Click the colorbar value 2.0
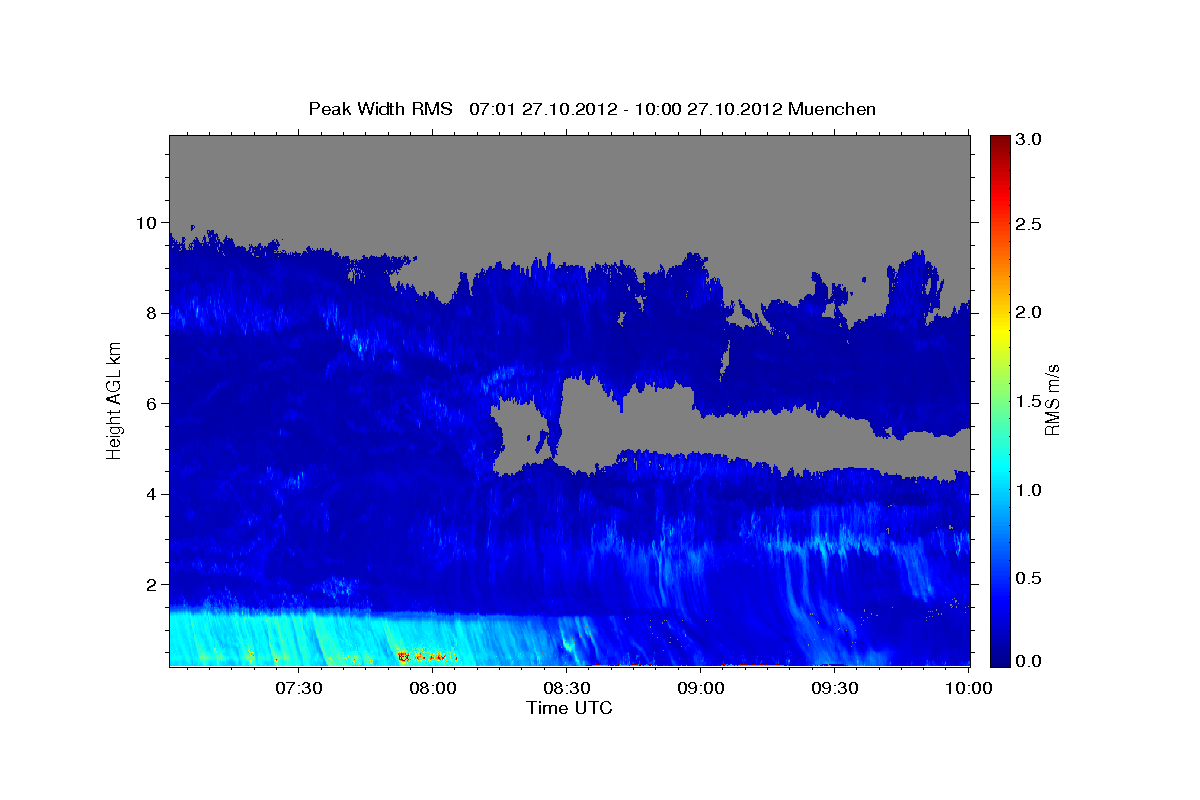Viewport: 1200px width, 800px height. pyautogui.click(x=1030, y=312)
